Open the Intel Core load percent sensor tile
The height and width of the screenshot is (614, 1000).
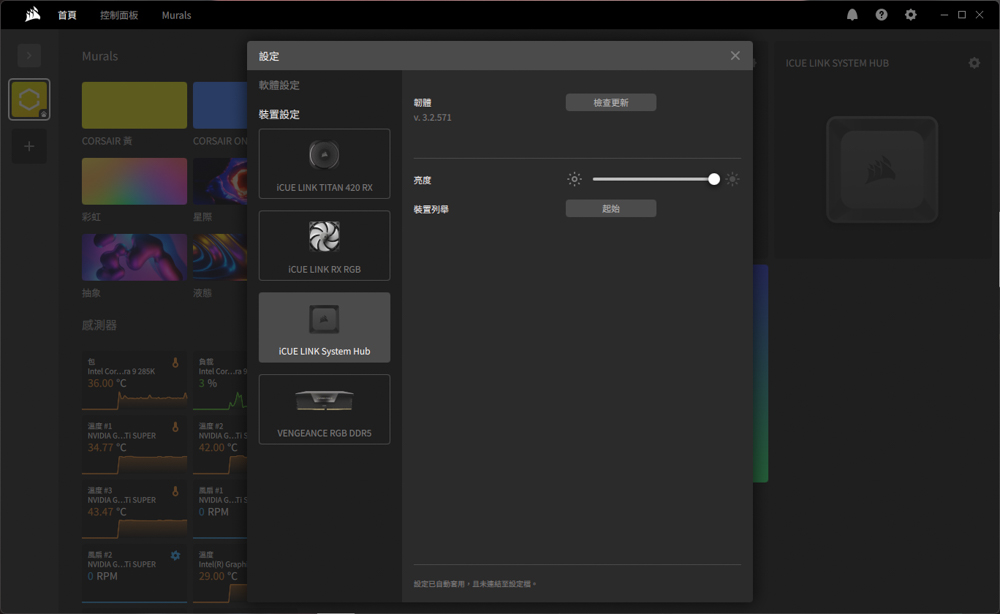click(x=220, y=381)
